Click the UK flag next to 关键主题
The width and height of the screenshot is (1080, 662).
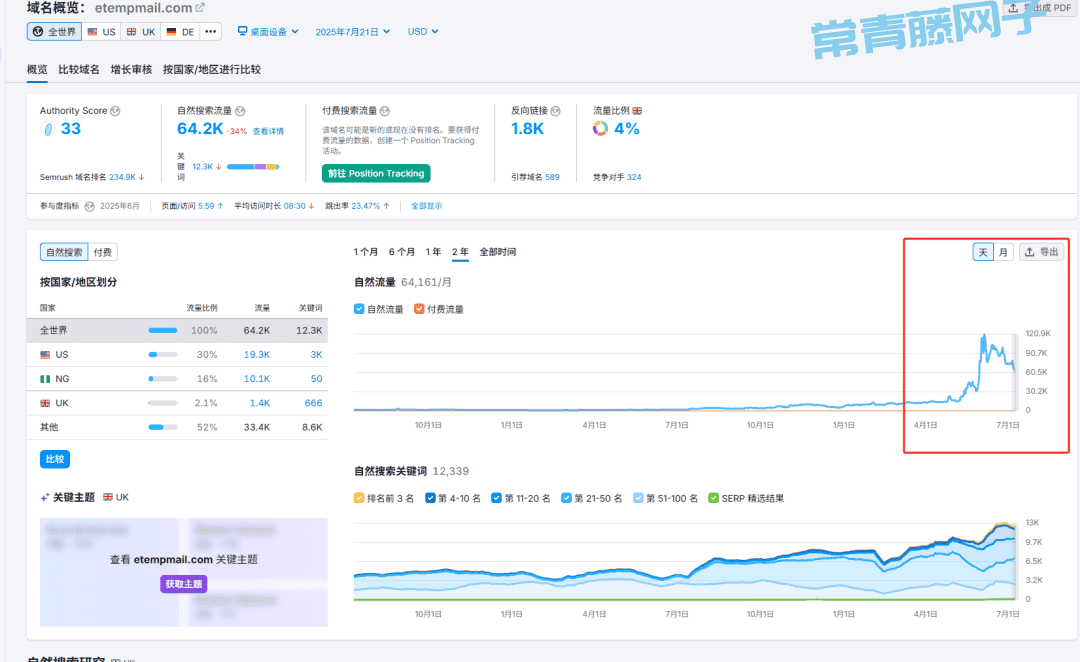(x=108, y=497)
